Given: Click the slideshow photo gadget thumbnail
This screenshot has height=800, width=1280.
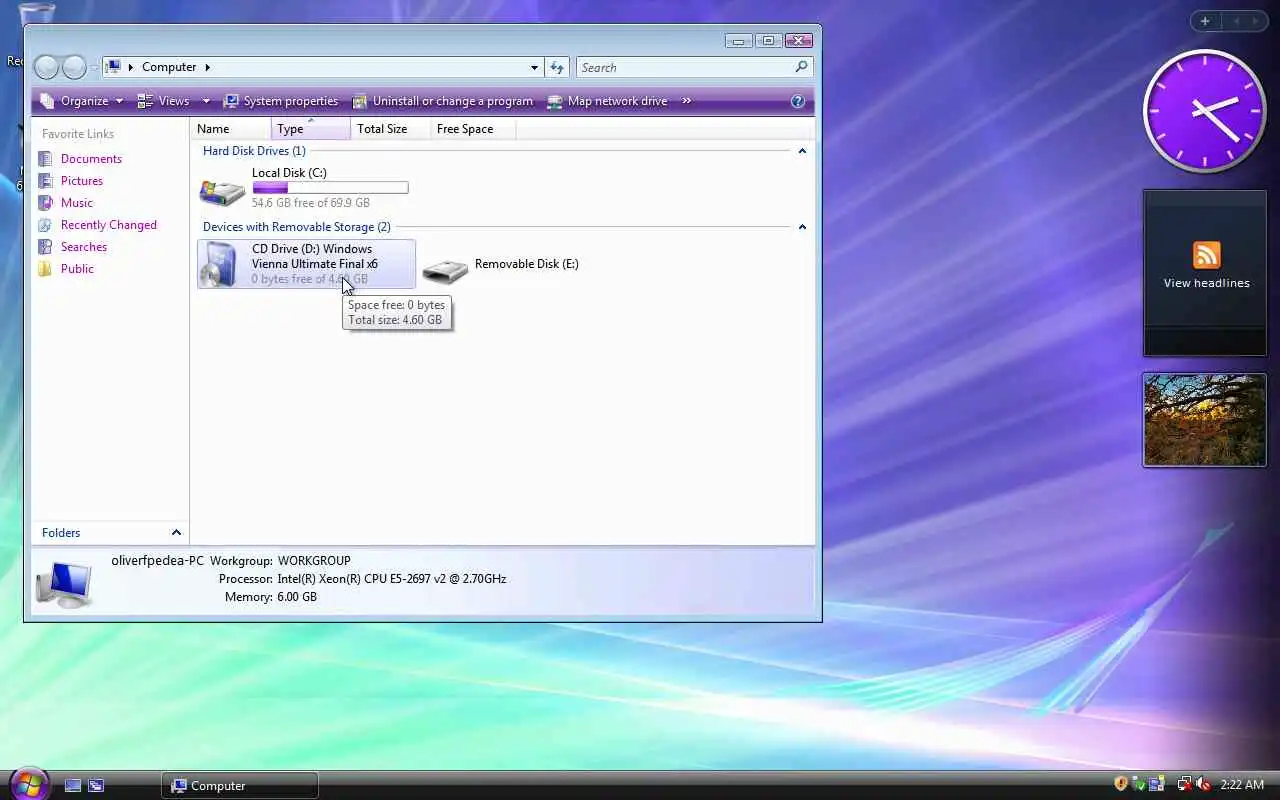Looking at the screenshot, I should click(x=1205, y=420).
